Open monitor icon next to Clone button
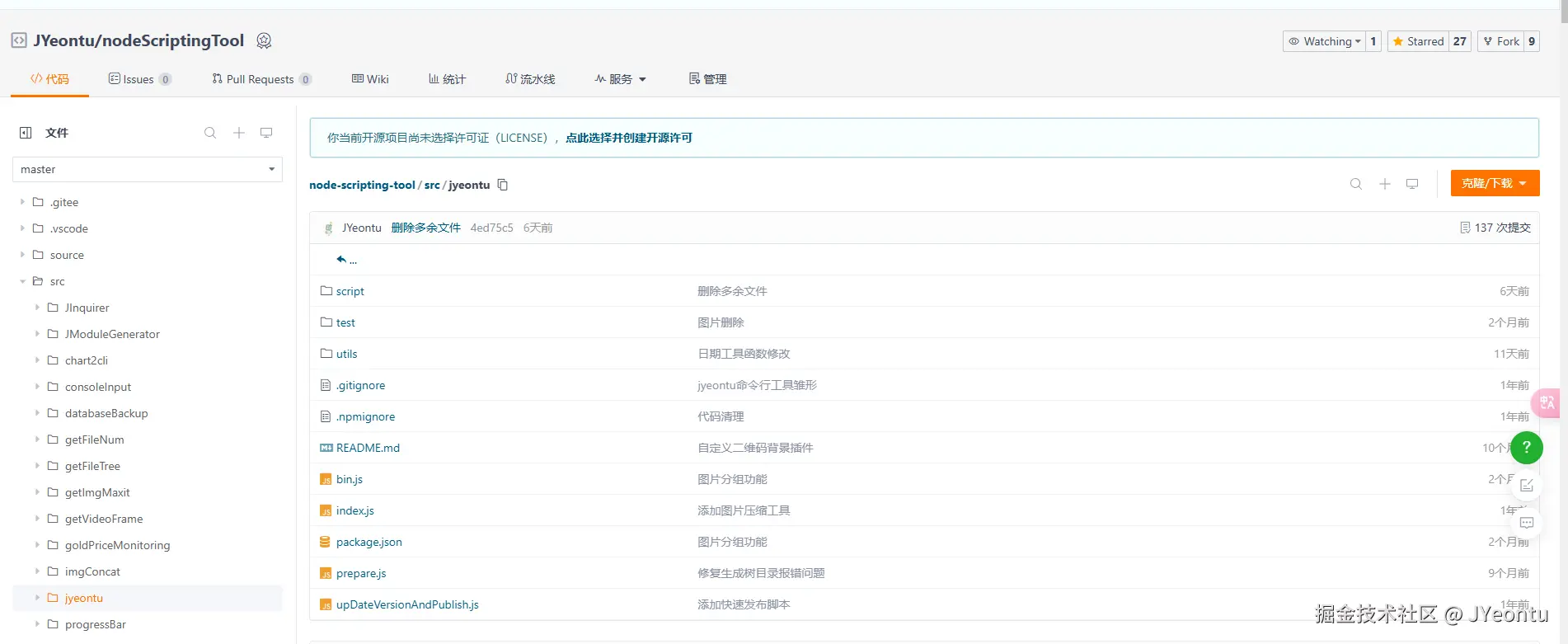 [x=1412, y=184]
